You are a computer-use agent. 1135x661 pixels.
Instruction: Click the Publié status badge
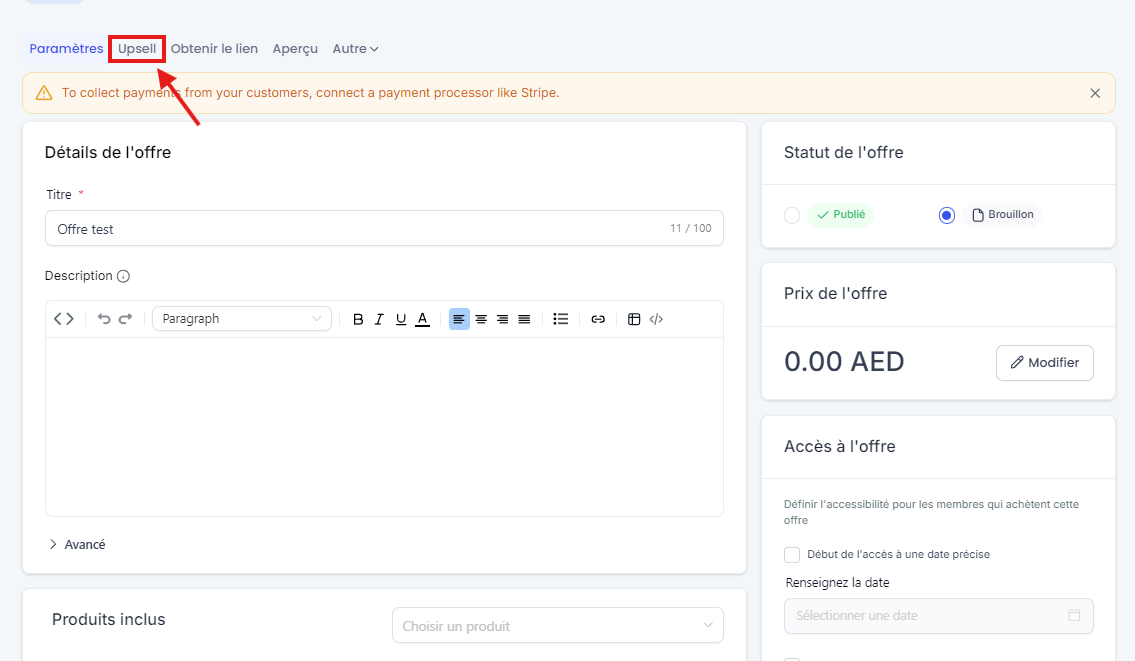[x=840, y=214]
